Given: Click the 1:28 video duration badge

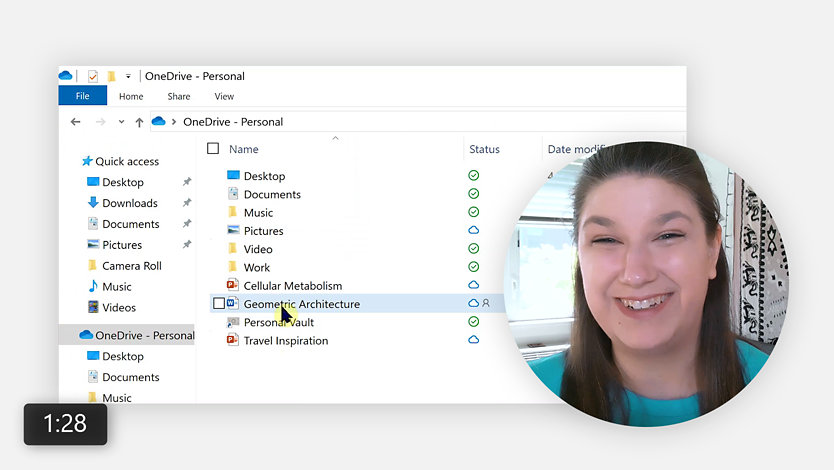Looking at the screenshot, I should (65, 424).
